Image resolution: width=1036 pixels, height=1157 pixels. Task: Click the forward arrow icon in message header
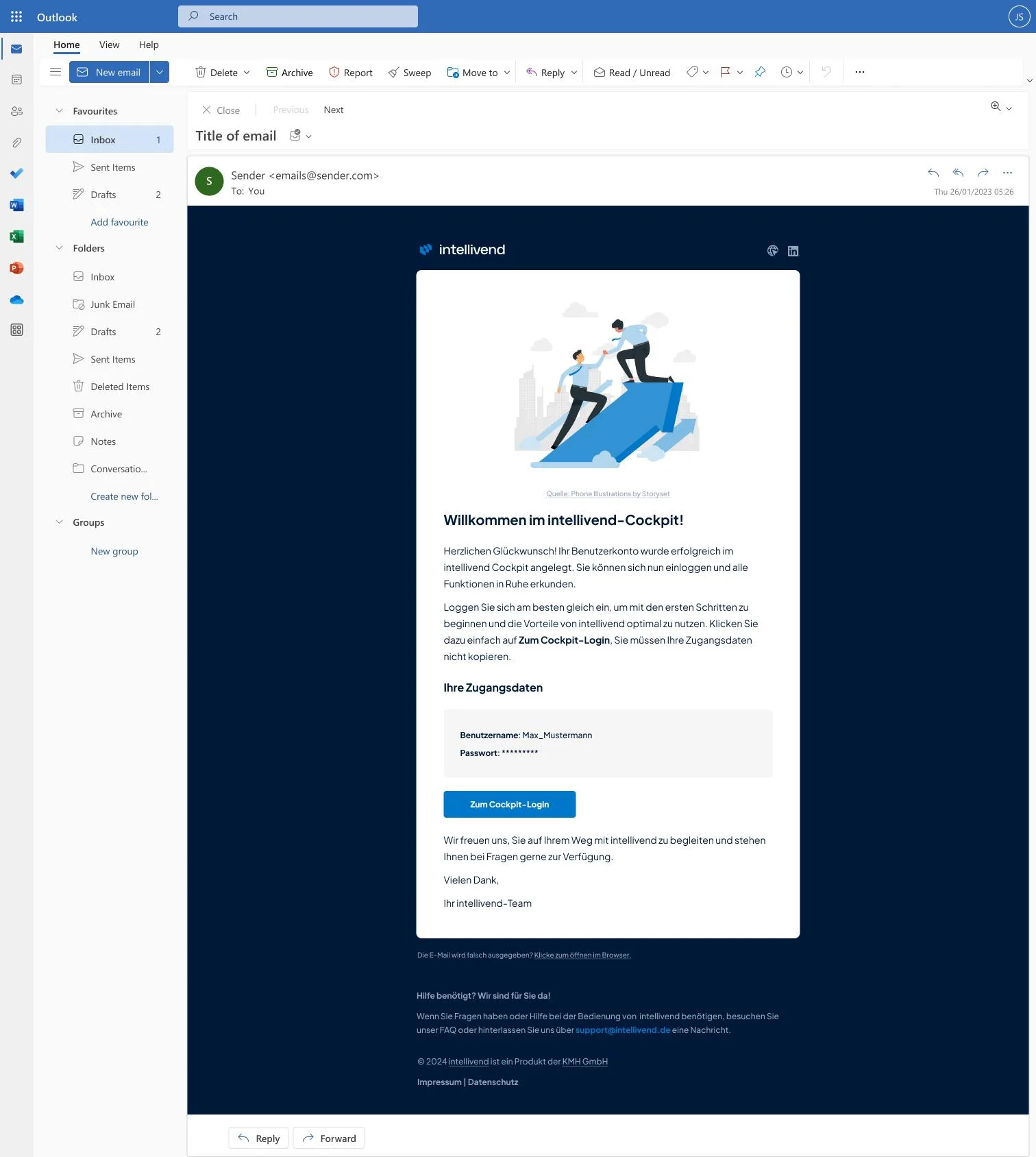[983, 173]
